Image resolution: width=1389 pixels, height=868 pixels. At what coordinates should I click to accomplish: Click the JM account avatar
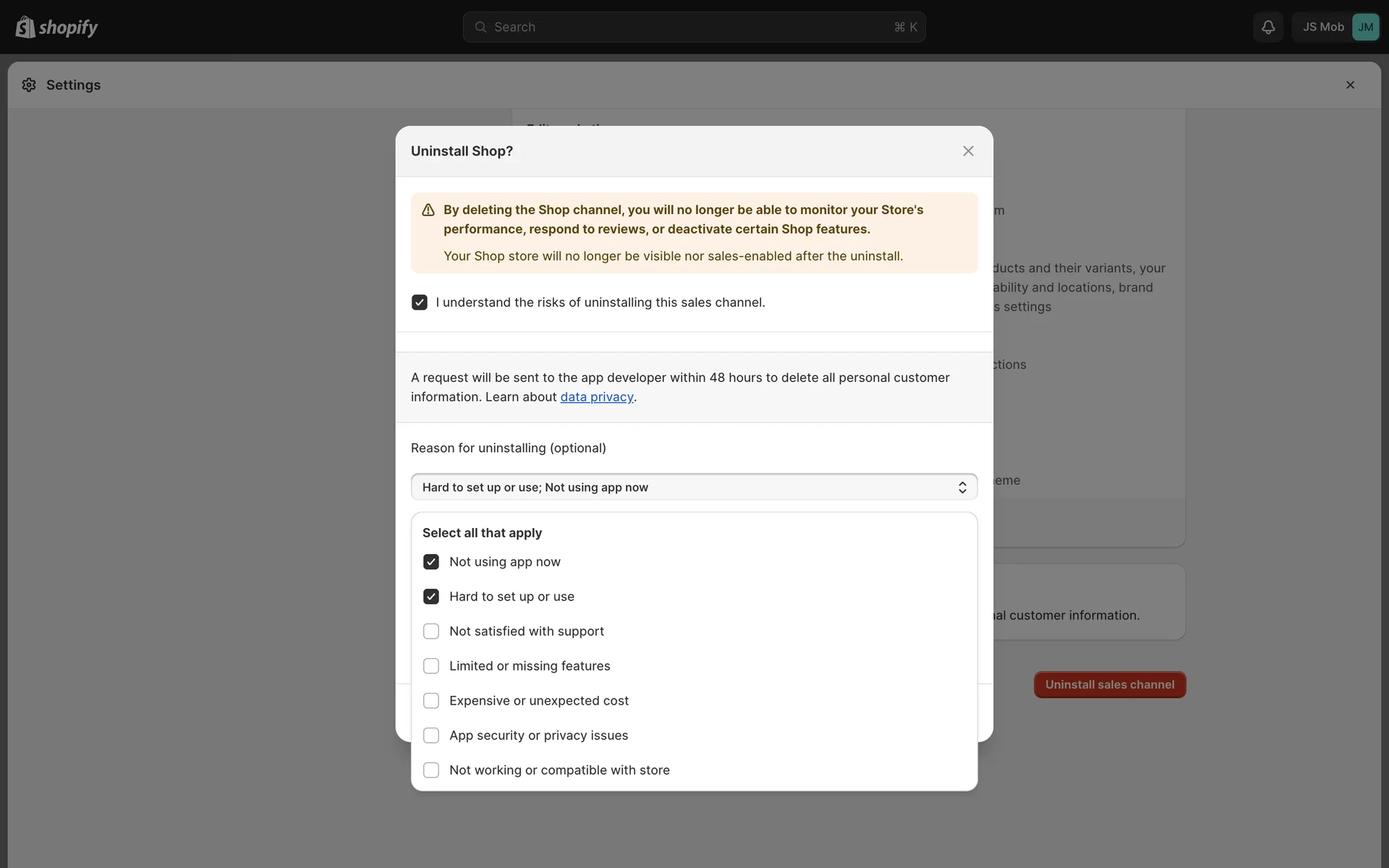pos(1364,27)
